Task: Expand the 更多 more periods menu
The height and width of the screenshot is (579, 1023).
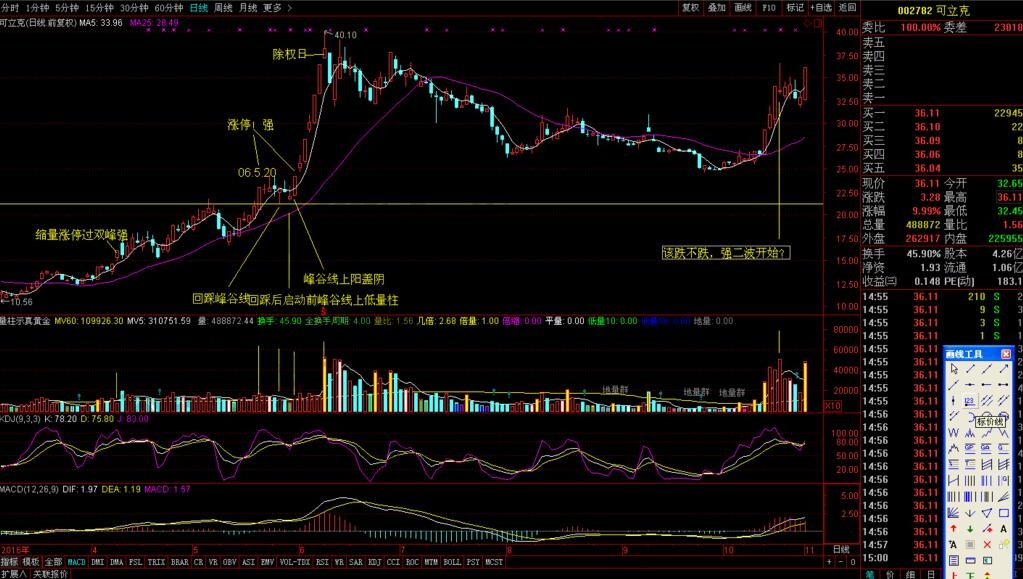Action: 277,8
